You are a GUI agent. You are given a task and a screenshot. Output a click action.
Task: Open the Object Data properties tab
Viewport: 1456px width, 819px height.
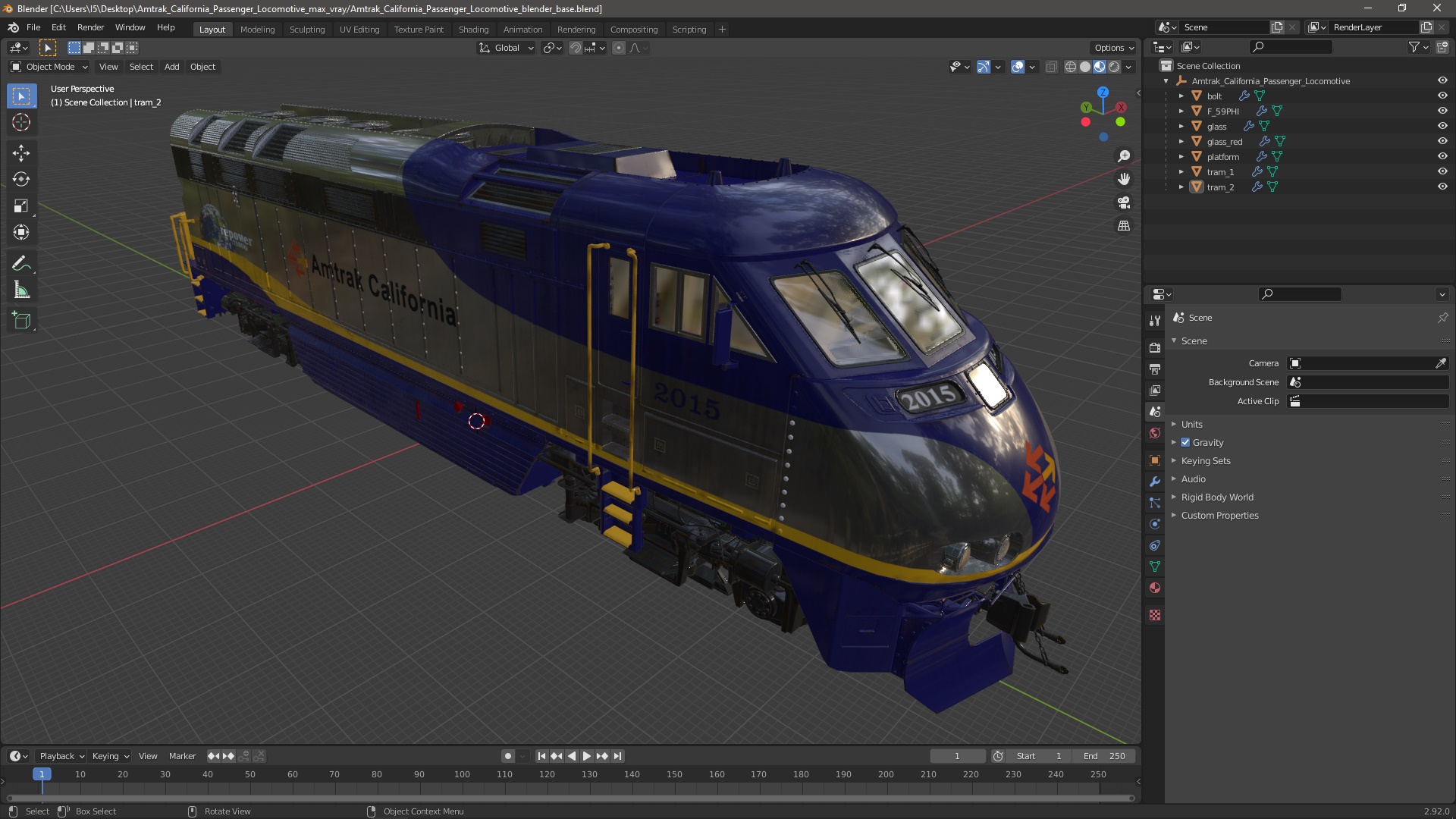point(1154,566)
